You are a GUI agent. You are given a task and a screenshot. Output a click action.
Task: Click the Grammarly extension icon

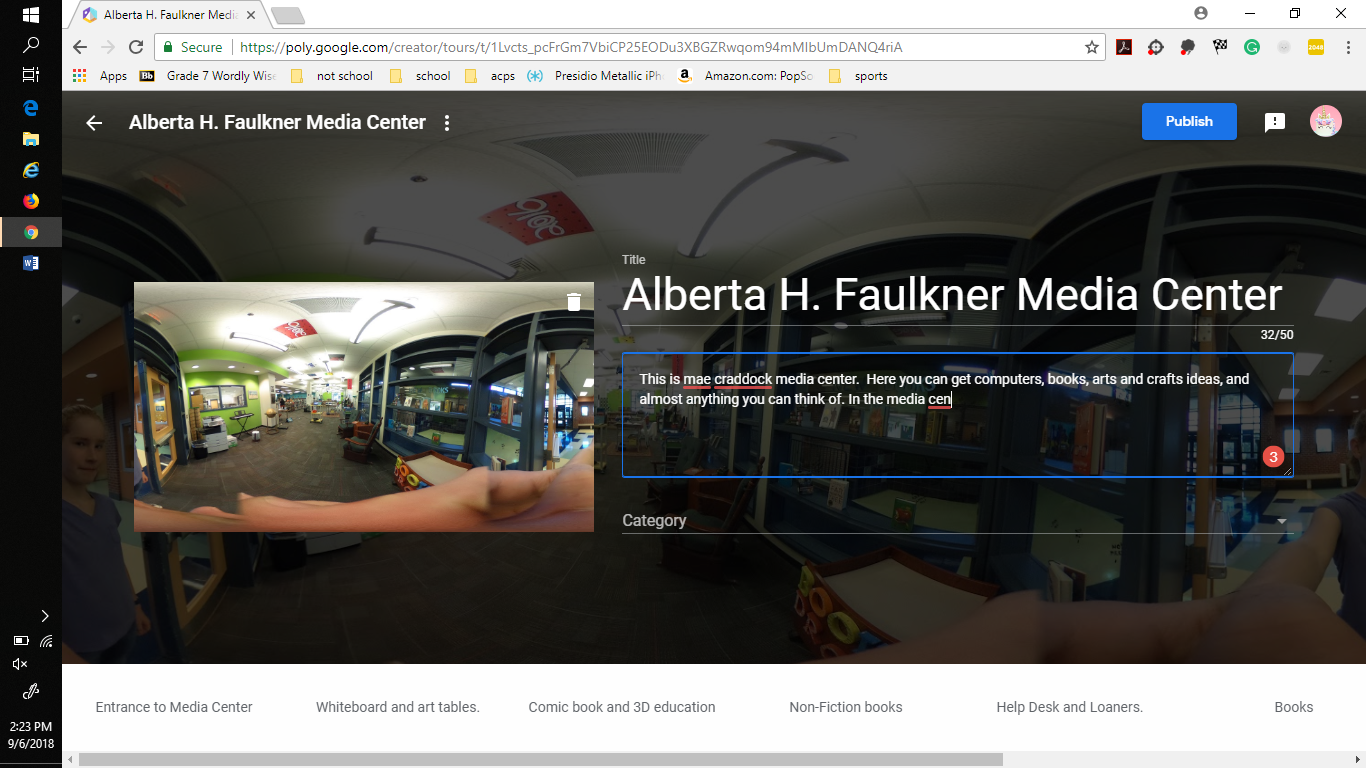(1251, 47)
